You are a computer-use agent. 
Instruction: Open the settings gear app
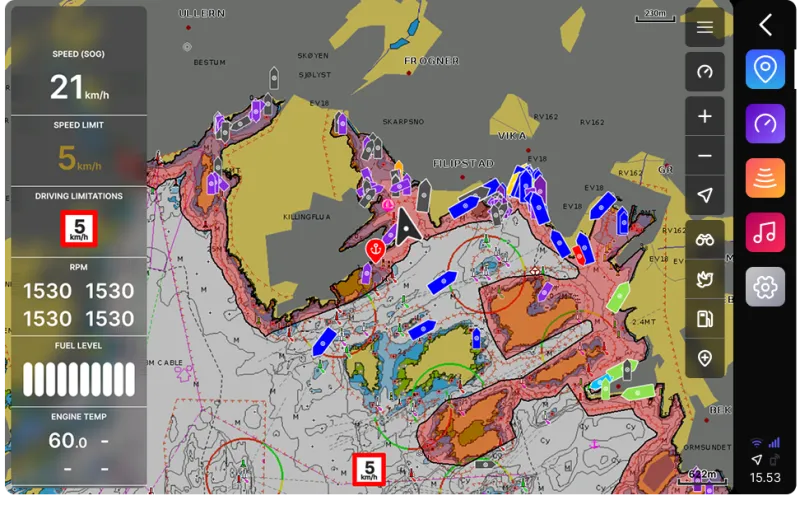(x=765, y=287)
